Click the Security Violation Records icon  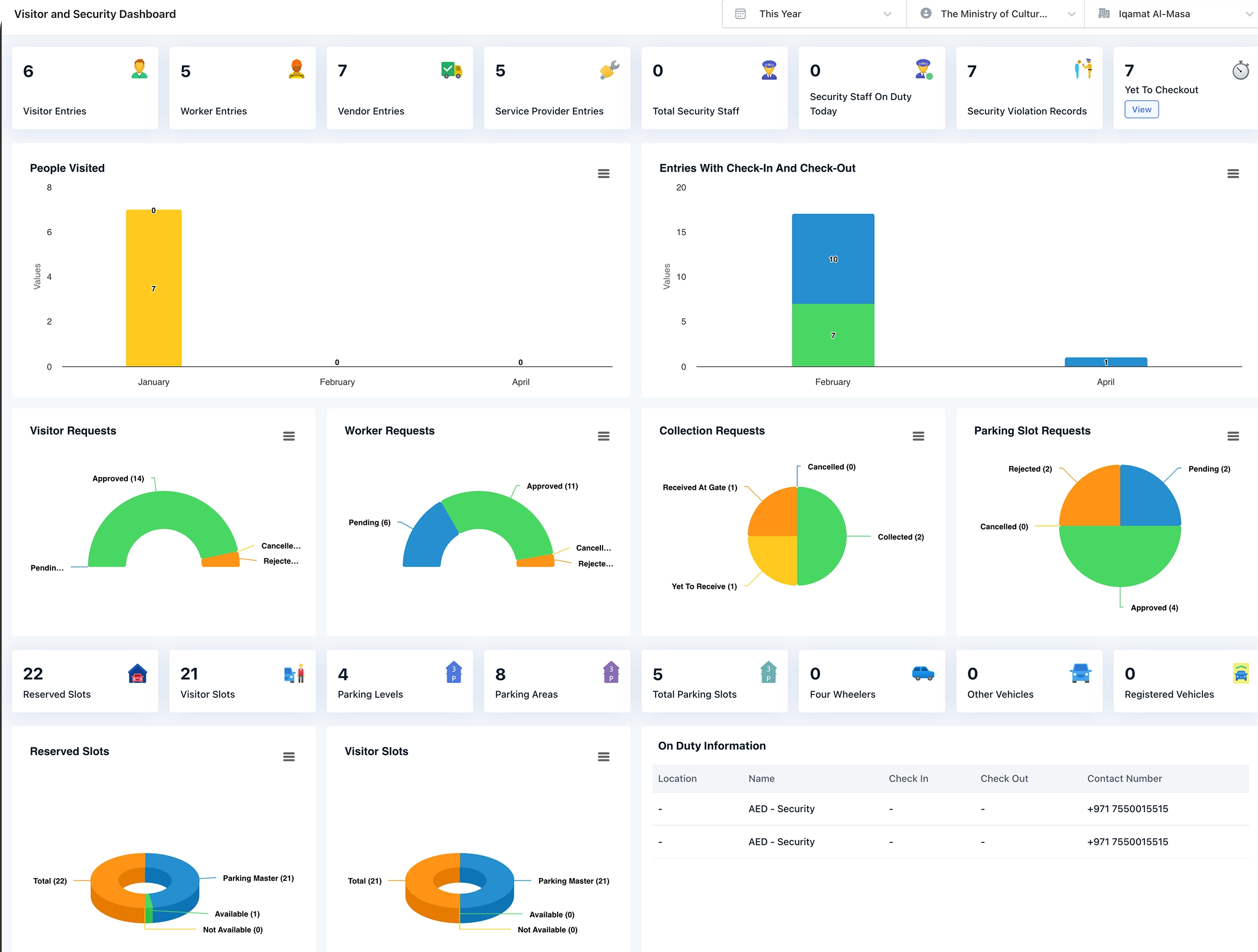[1083, 69]
